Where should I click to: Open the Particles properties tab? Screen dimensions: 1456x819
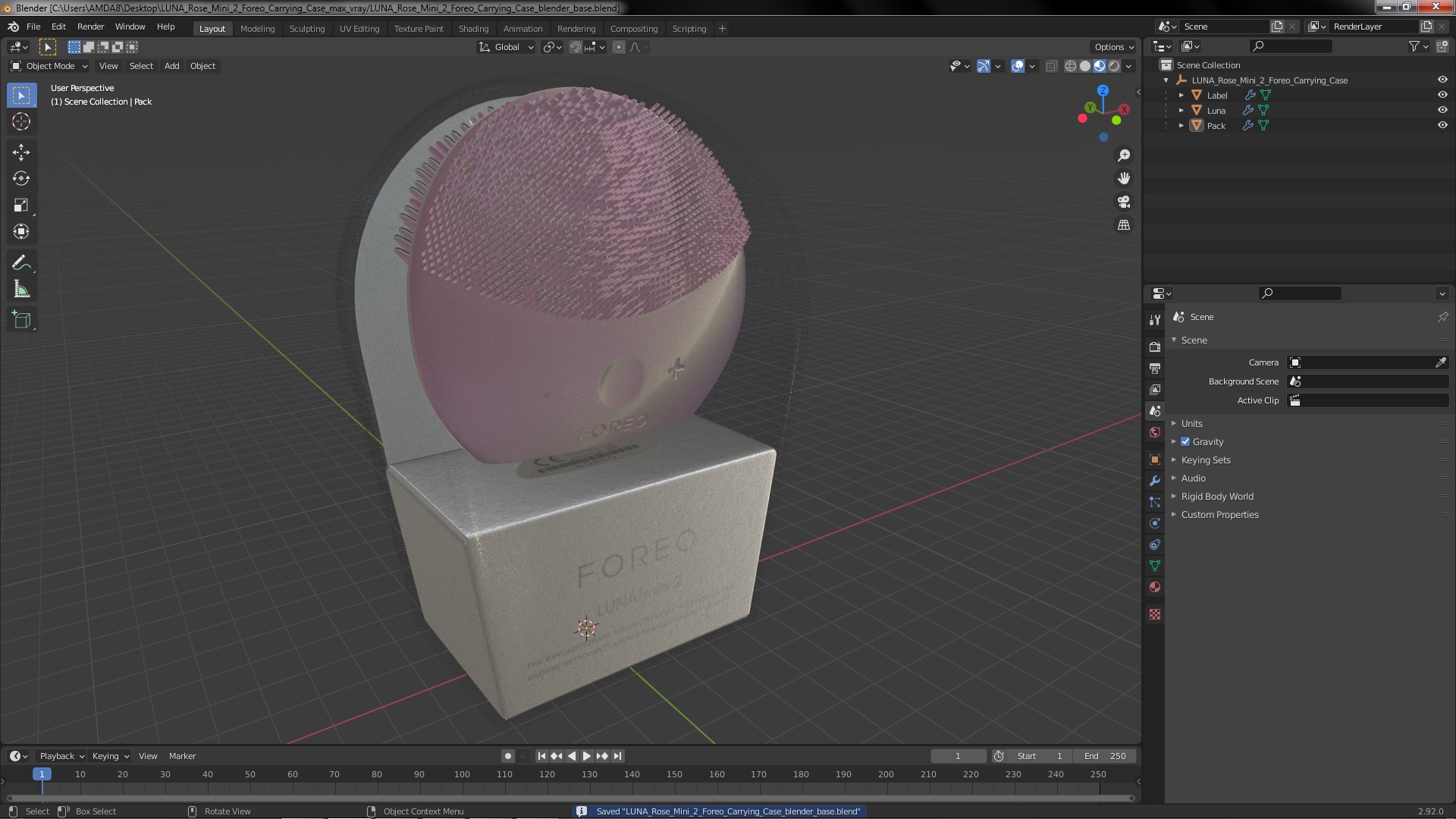[1154, 502]
